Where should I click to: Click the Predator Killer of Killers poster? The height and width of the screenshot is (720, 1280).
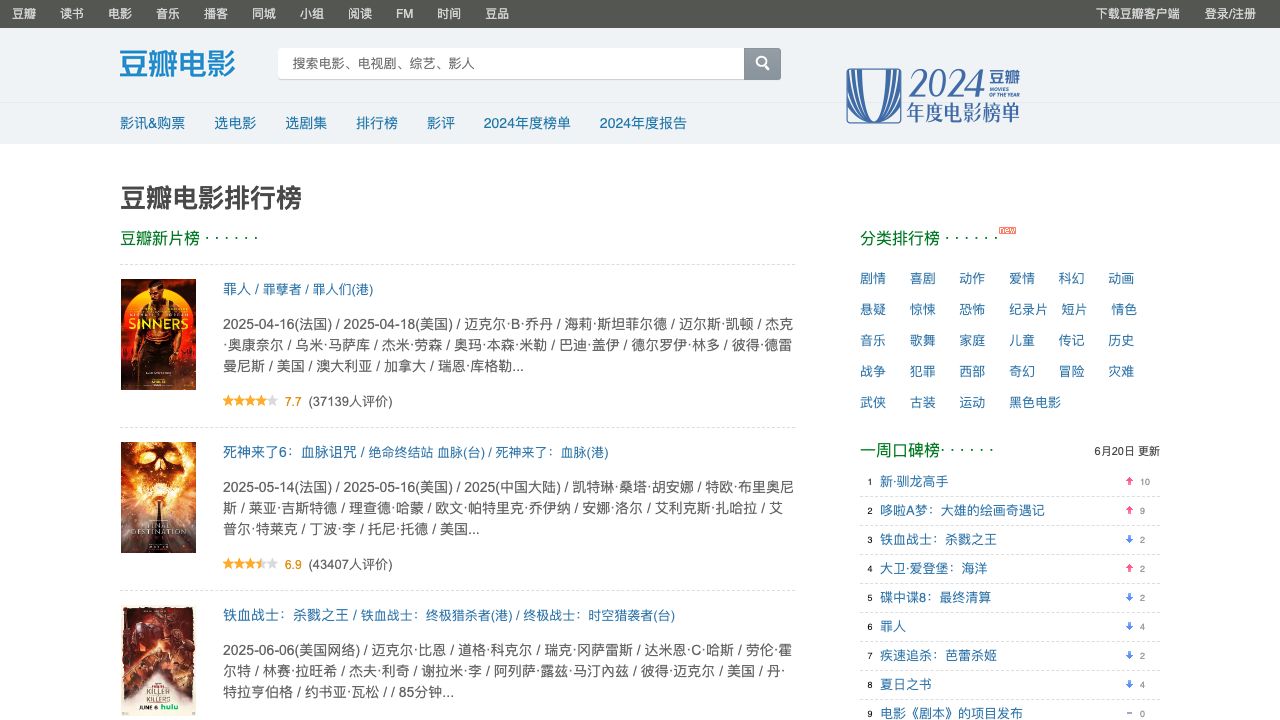tap(158, 660)
